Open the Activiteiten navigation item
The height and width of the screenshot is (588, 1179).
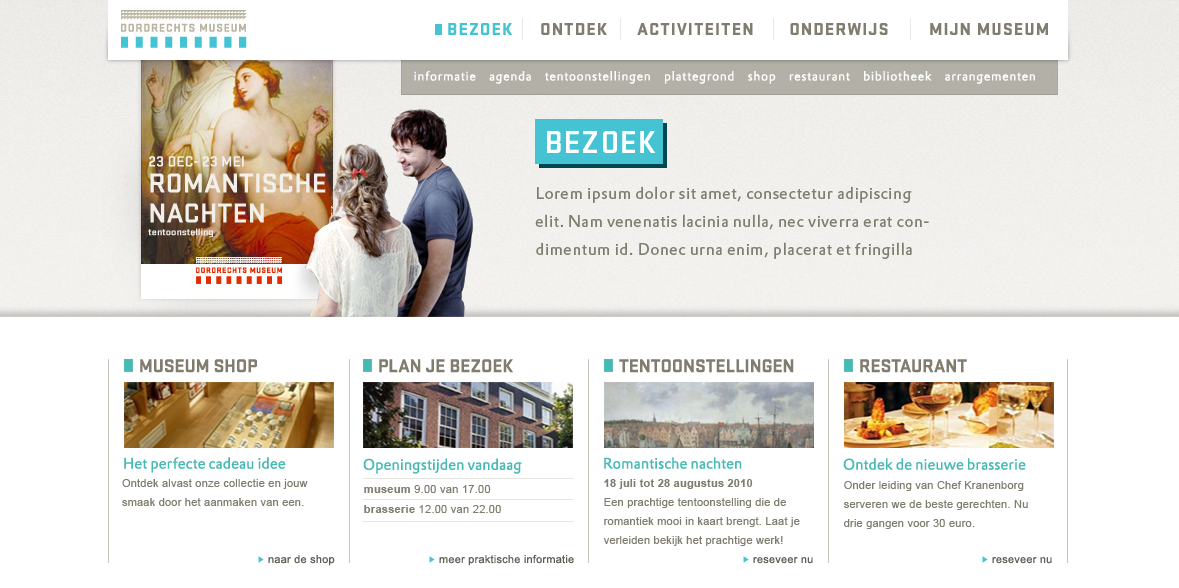click(x=696, y=29)
